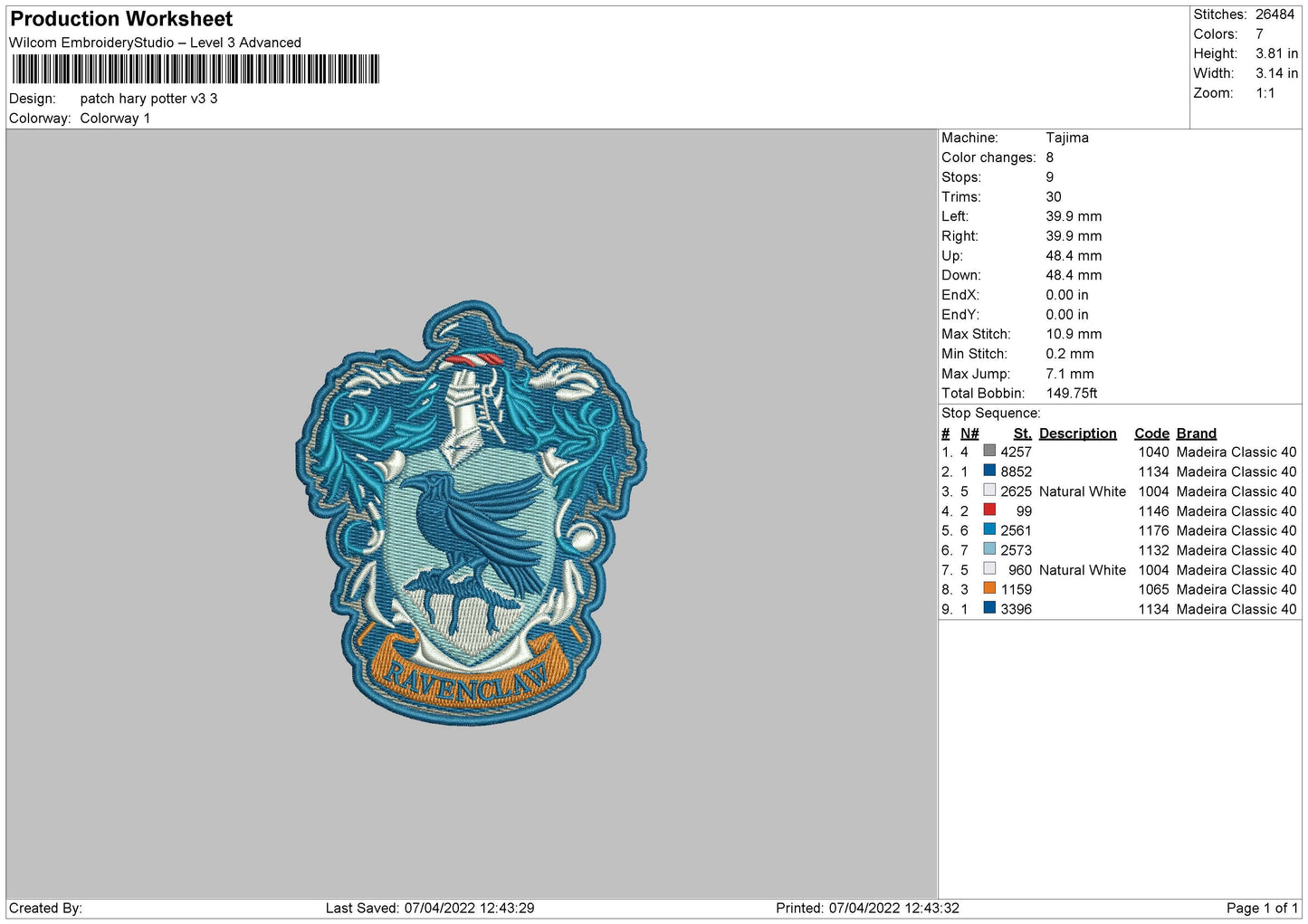The height and width of the screenshot is (924, 1308).
Task: Click thread code '1176' in stop row 5
Action: click(1154, 531)
